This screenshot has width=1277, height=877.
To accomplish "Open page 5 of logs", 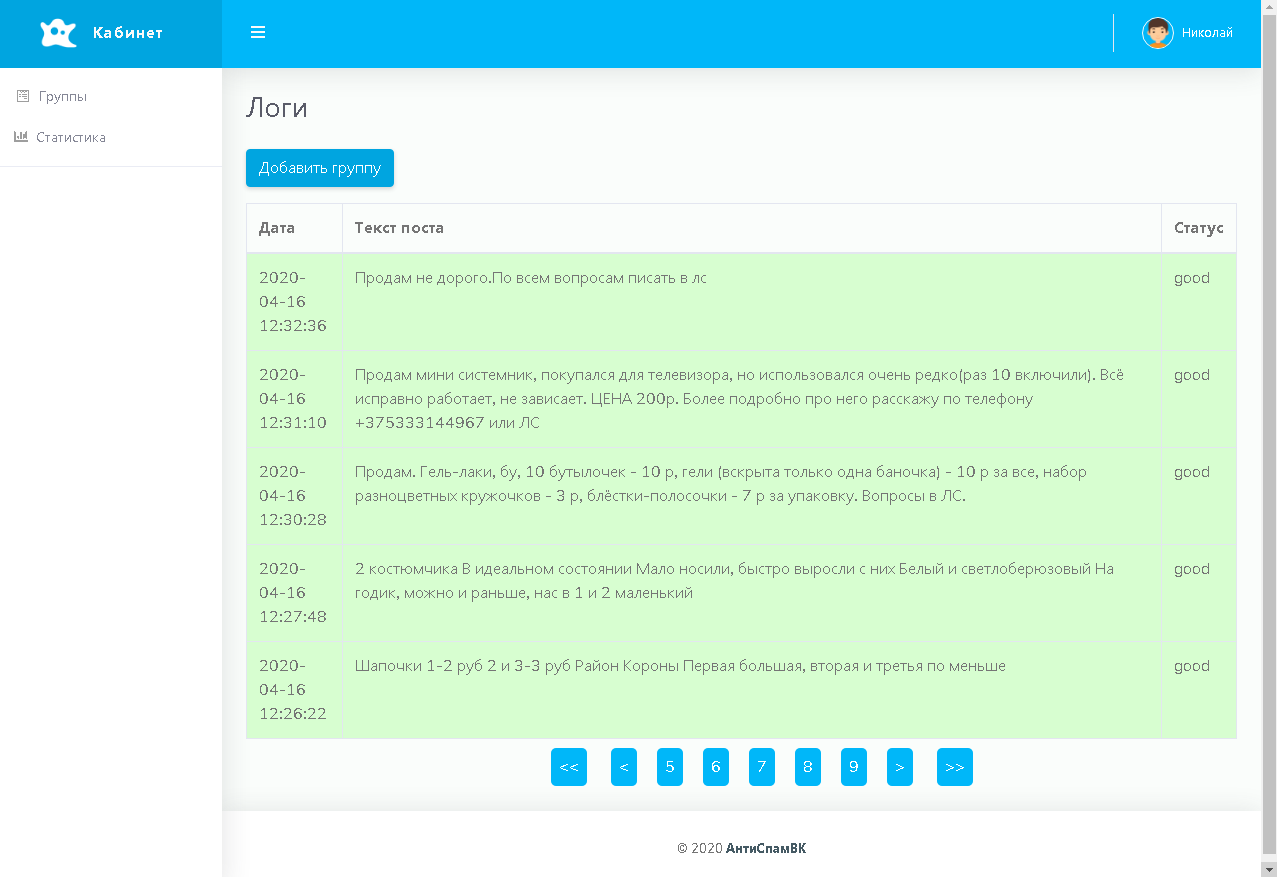I will pos(669,767).
